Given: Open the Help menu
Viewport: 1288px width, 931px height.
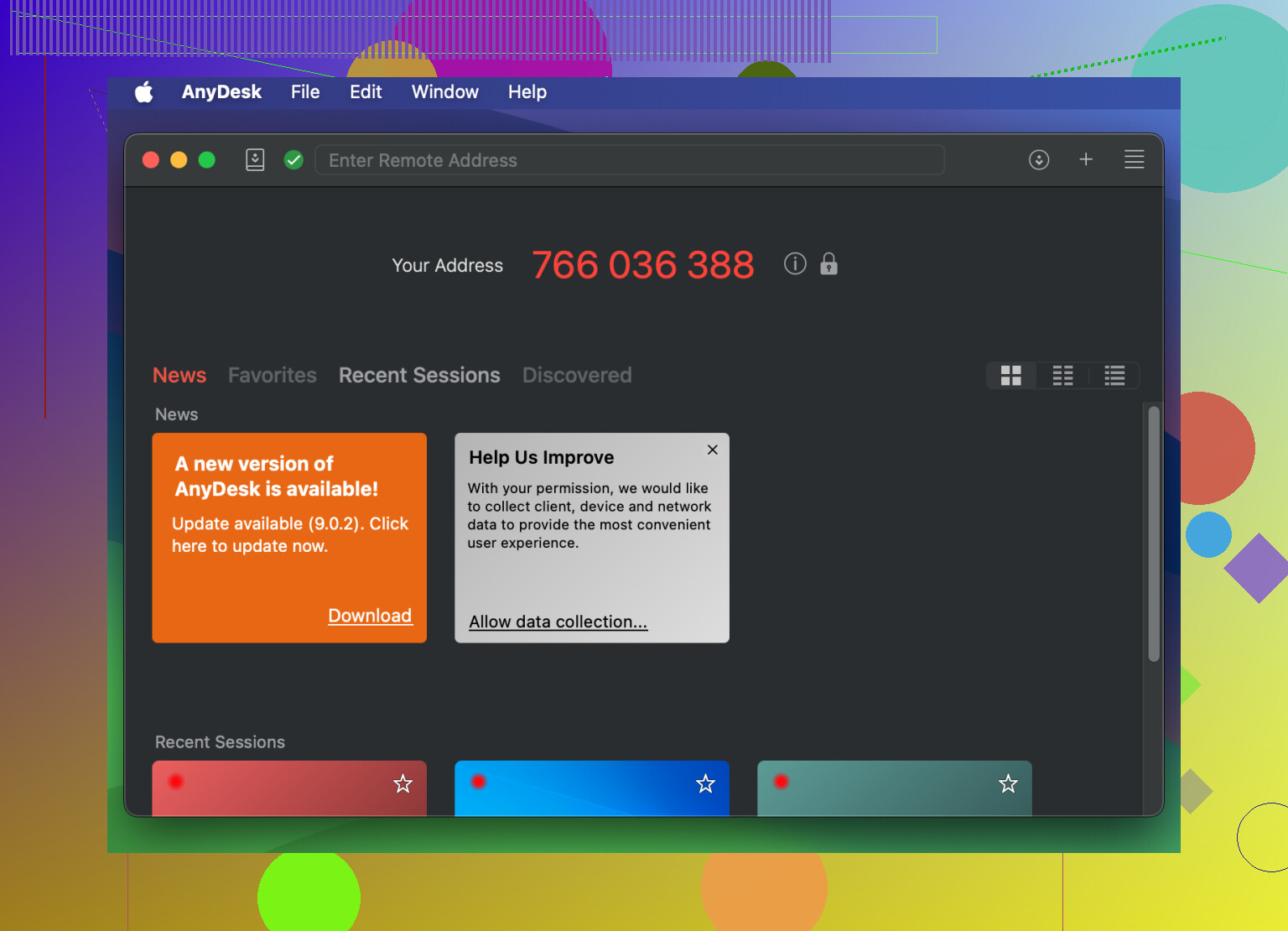Looking at the screenshot, I should [527, 92].
